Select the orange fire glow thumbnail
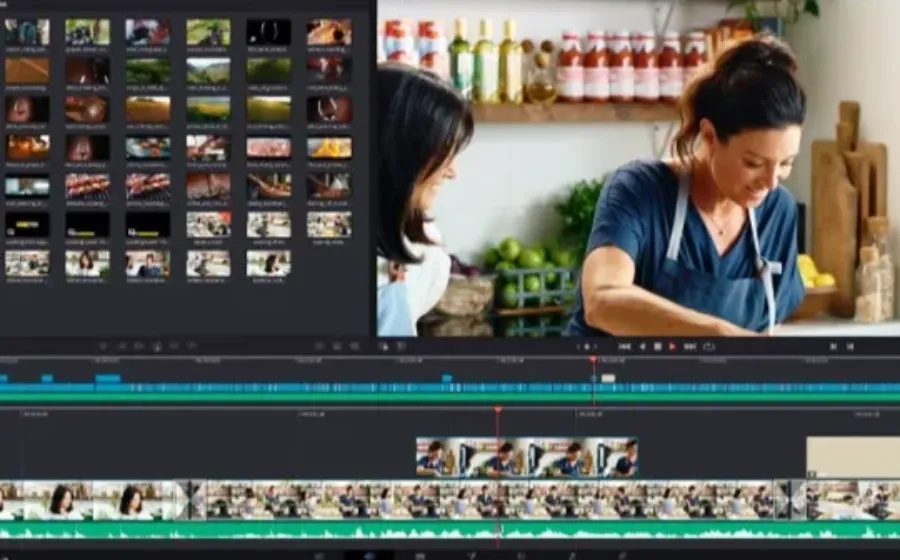 27,147
